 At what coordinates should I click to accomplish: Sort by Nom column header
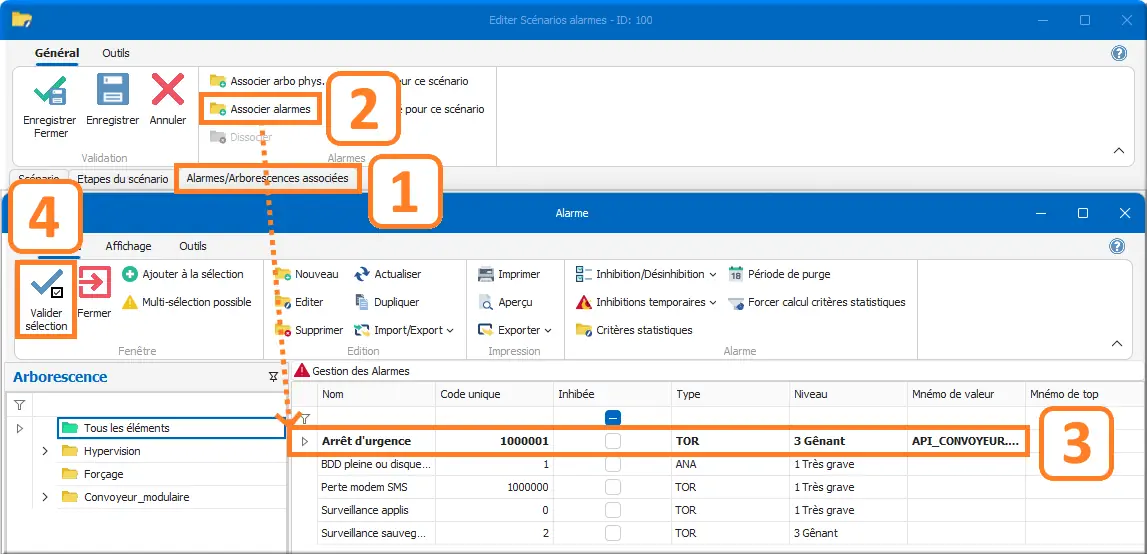(376, 394)
